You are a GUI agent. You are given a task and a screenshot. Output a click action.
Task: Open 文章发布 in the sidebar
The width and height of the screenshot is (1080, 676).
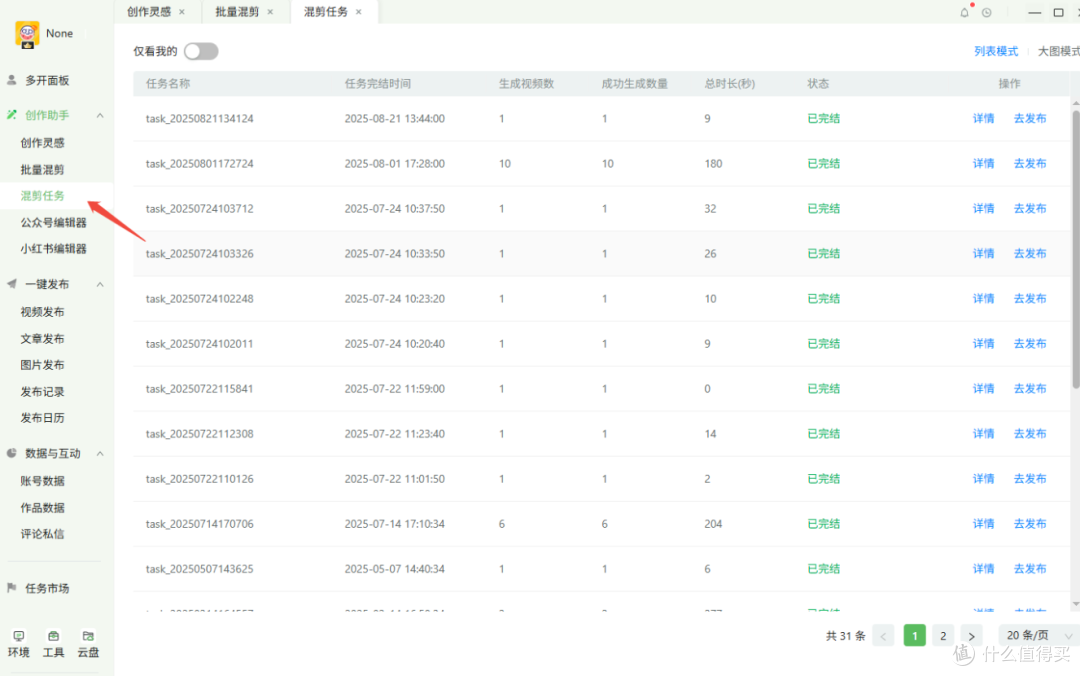click(x=43, y=339)
